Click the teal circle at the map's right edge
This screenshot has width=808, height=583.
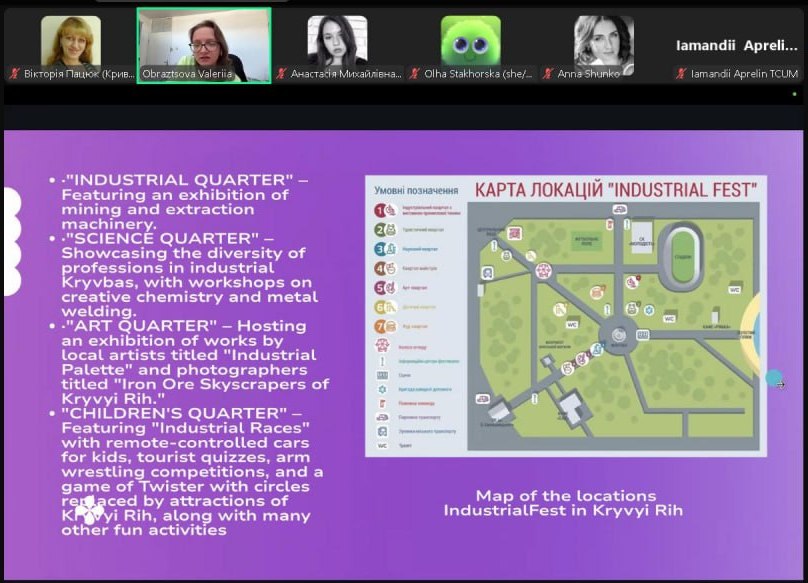(774, 379)
